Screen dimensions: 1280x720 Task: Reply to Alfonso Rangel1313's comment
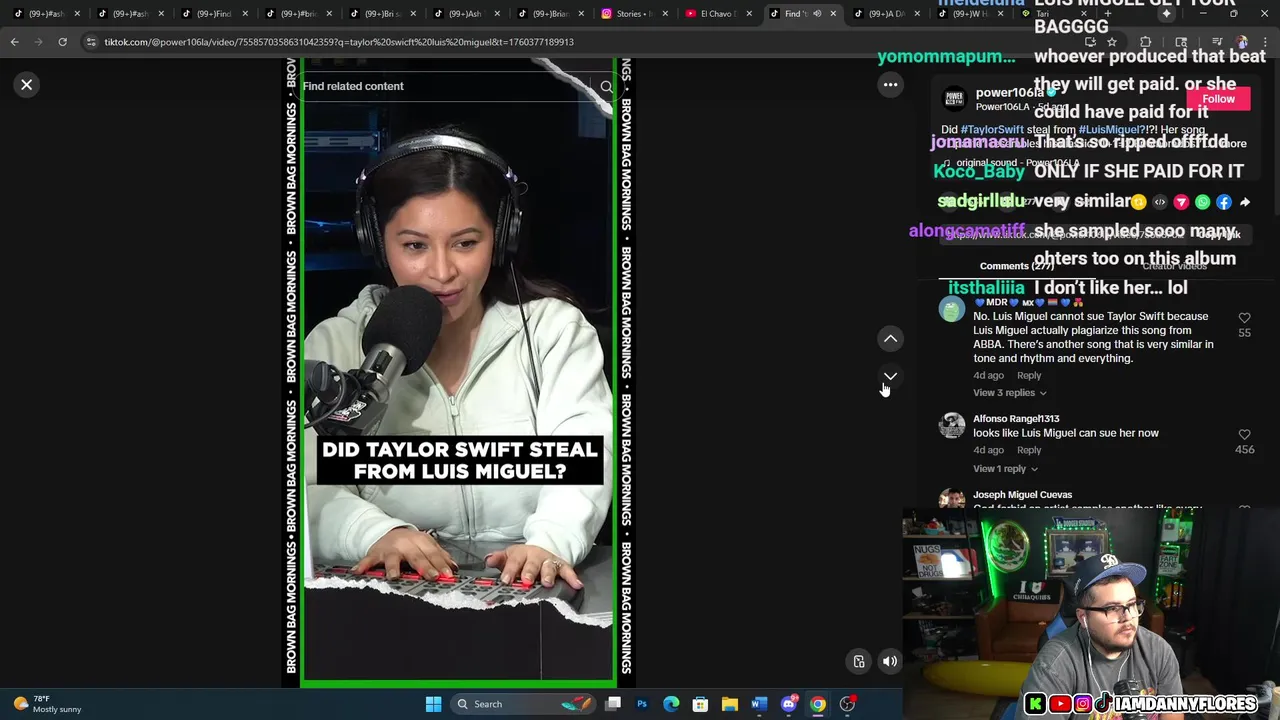pyautogui.click(x=1029, y=450)
